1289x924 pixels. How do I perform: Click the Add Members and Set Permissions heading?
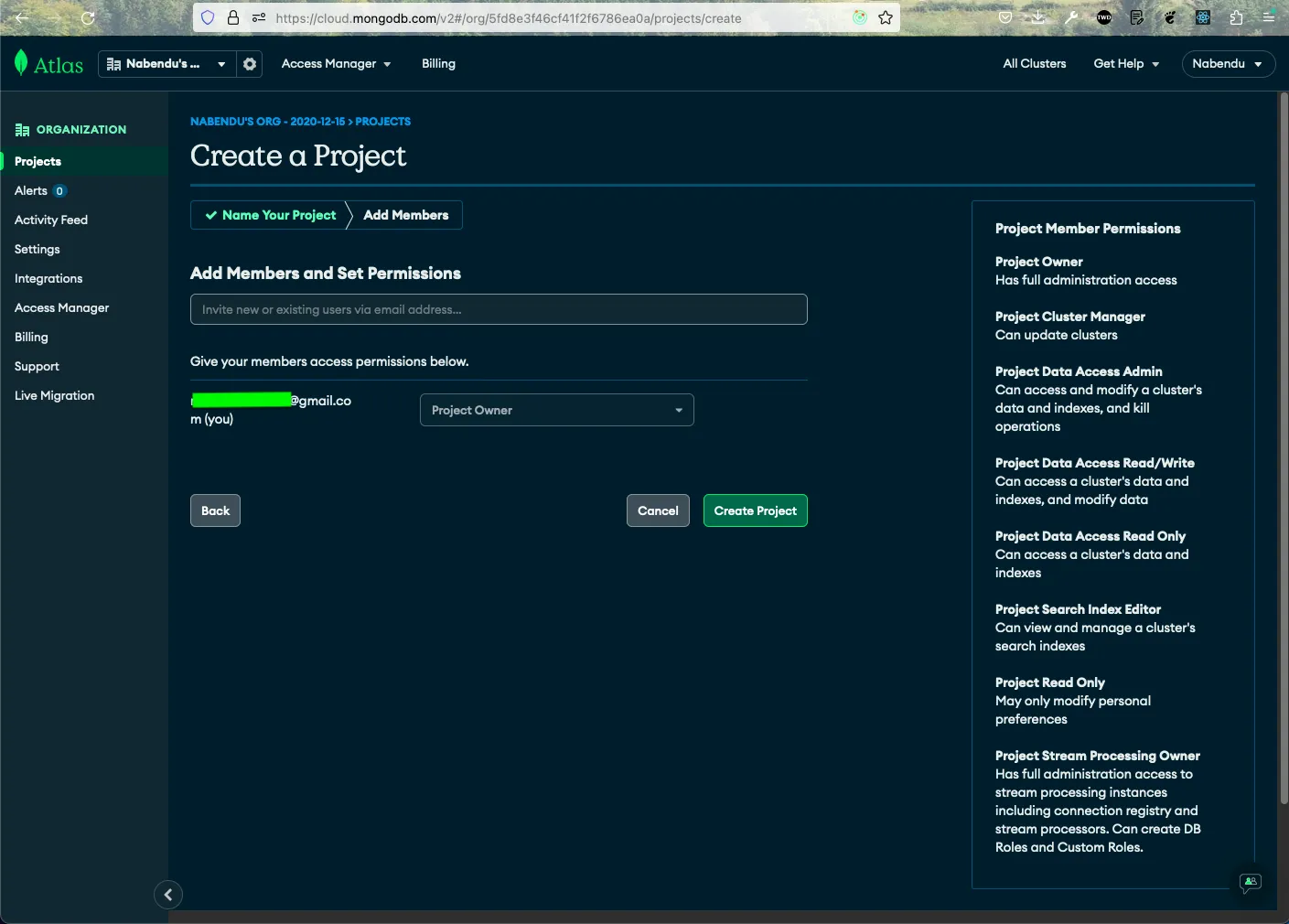[326, 274]
